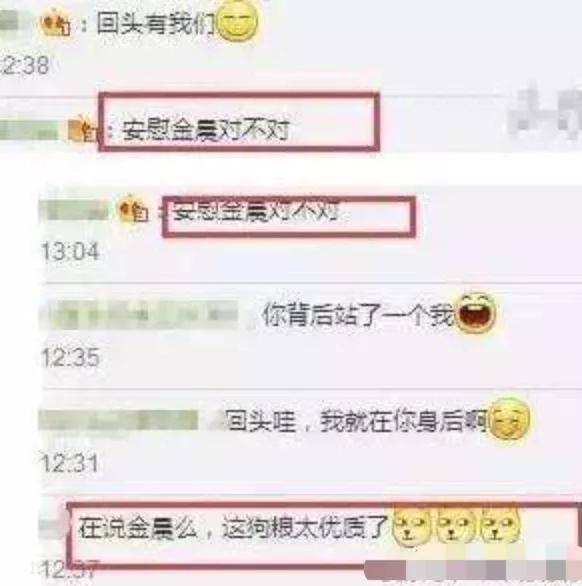Image resolution: width=582 pixels, height=586 pixels.
Task: Click the last doge emoji in bottom comment
Action: point(500,525)
